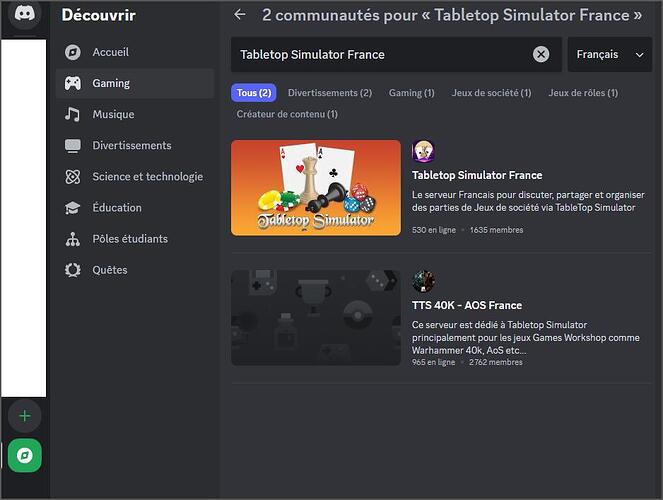Open Pôles étudiants section

click(x=135, y=239)
